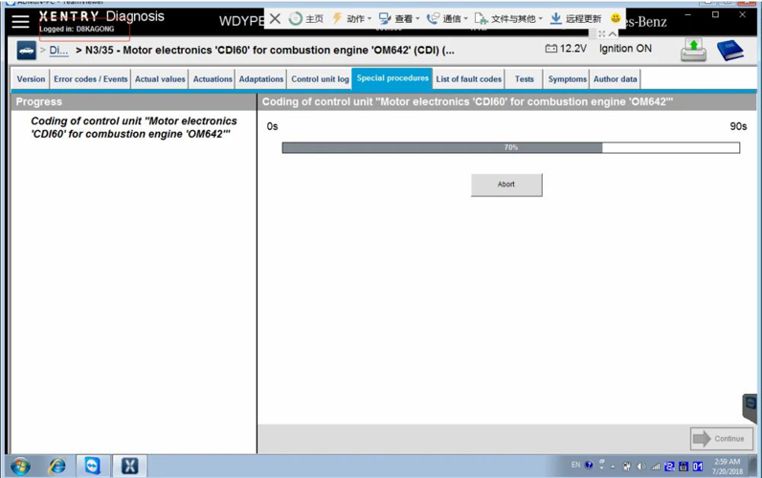Open the XENTRY hamburger menu
Screen dimensions: 762x478
click(x=20, y=22)
